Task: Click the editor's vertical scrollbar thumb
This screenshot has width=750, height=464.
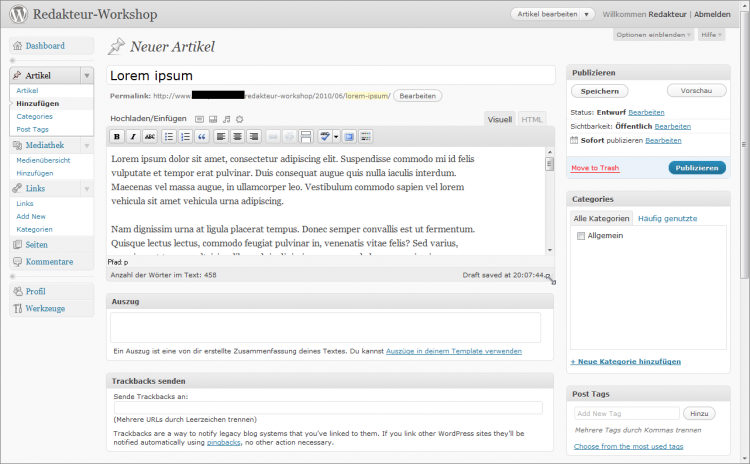Action: pyautogui.click(x=550, y=164)
